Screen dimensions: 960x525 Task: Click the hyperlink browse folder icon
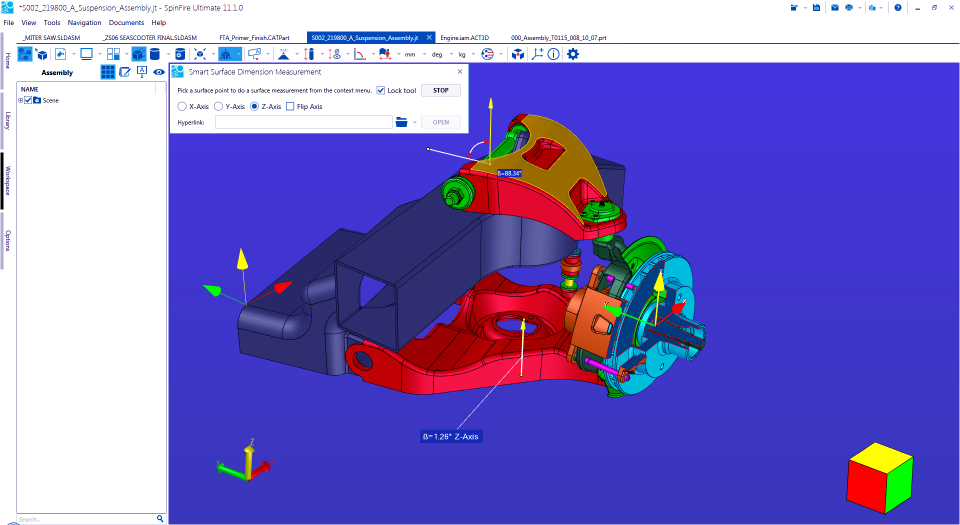click(402, 122)
